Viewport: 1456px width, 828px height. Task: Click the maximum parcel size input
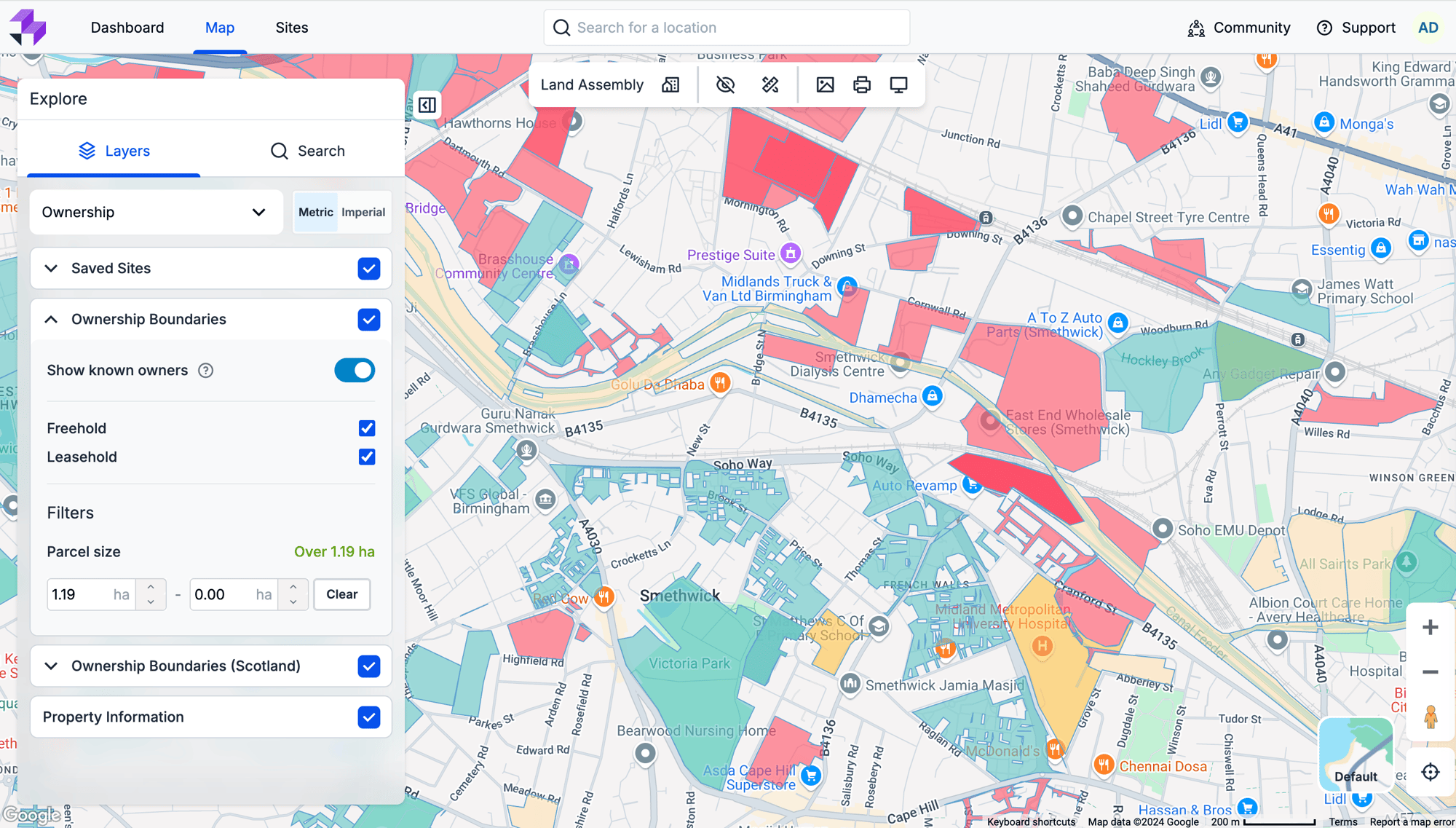tap(234, 595)
